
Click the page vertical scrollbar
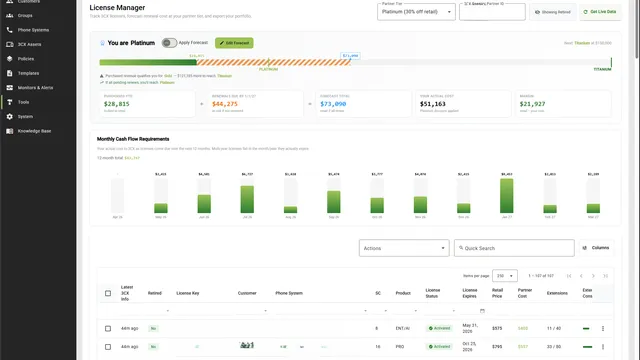pyautogui.click(x=637, y=29)
